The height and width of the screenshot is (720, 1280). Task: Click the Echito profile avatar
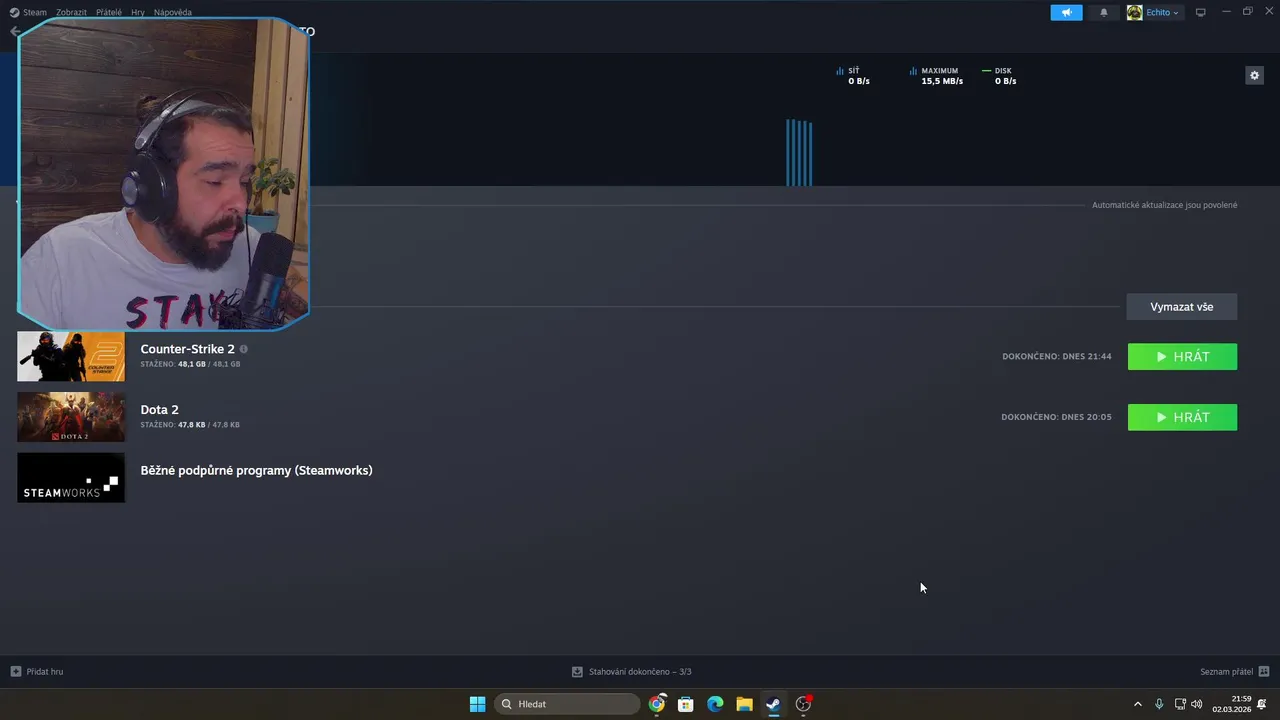[1134, 12]
